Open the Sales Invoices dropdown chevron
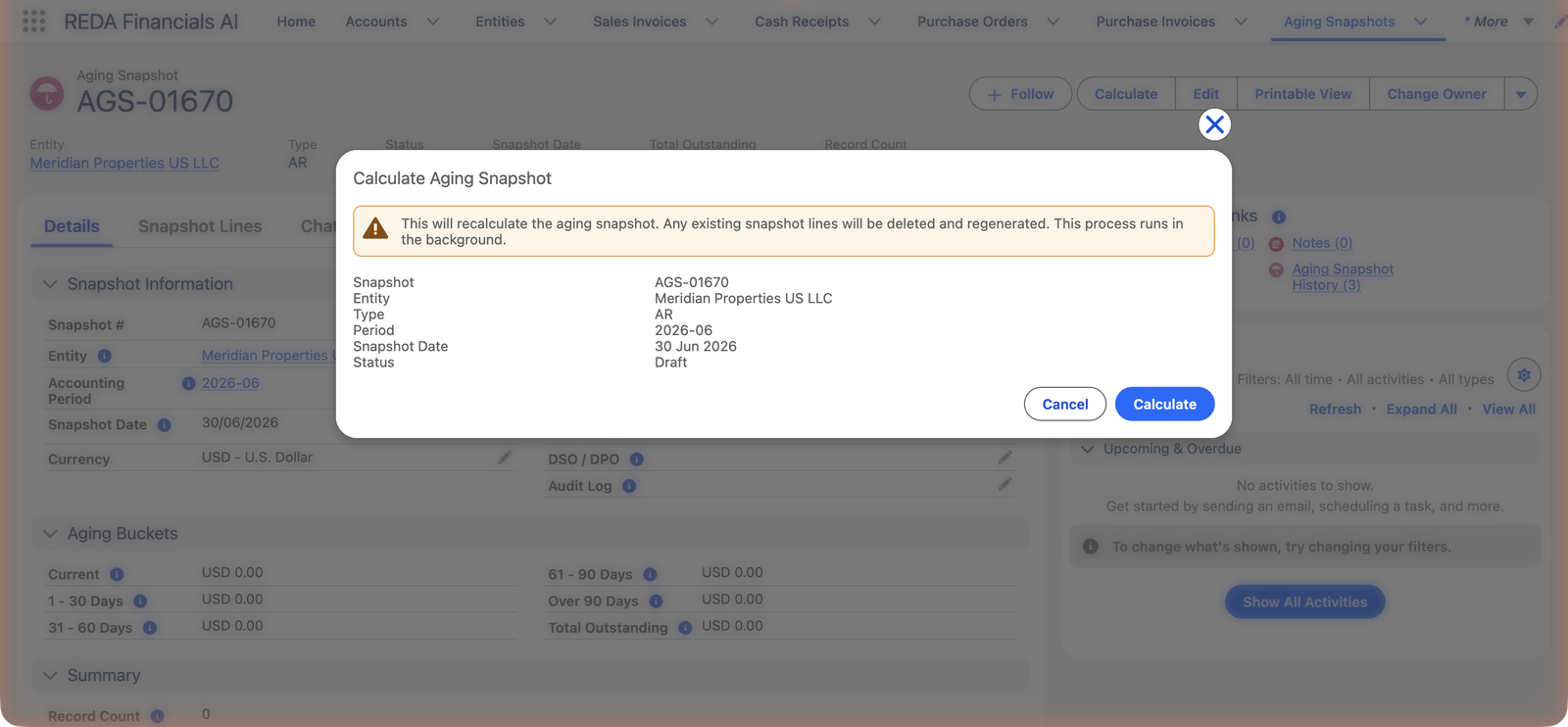Viewport: 1568px width, 727px height. click(711, 22)
